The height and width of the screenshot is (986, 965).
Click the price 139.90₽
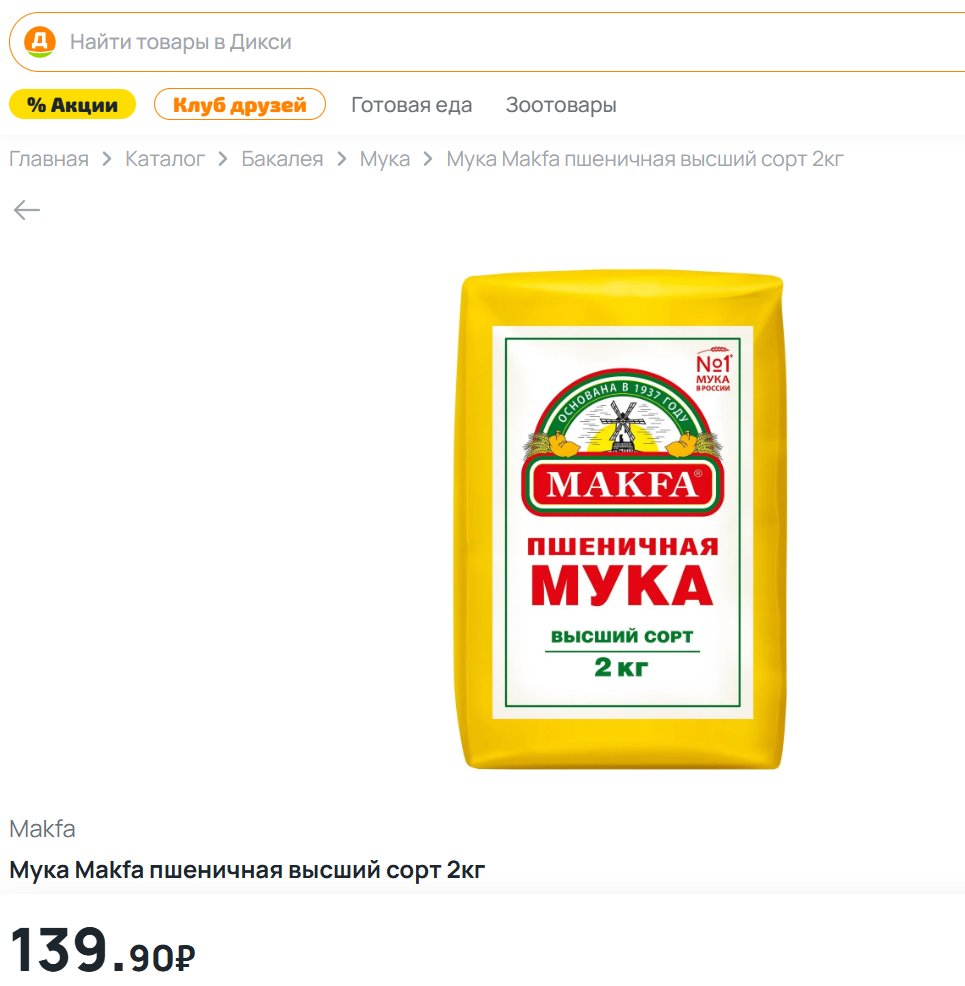click(103, 950)
